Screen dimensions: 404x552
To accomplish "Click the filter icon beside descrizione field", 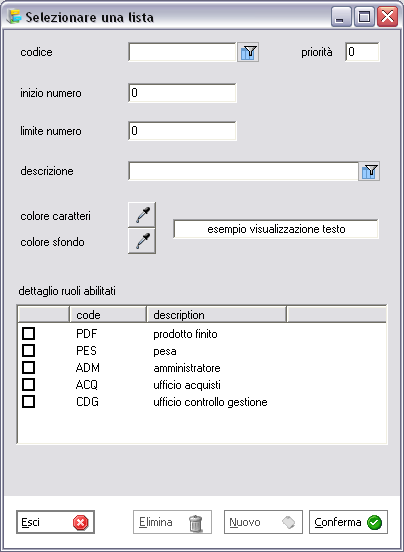I will coord(369,171).
